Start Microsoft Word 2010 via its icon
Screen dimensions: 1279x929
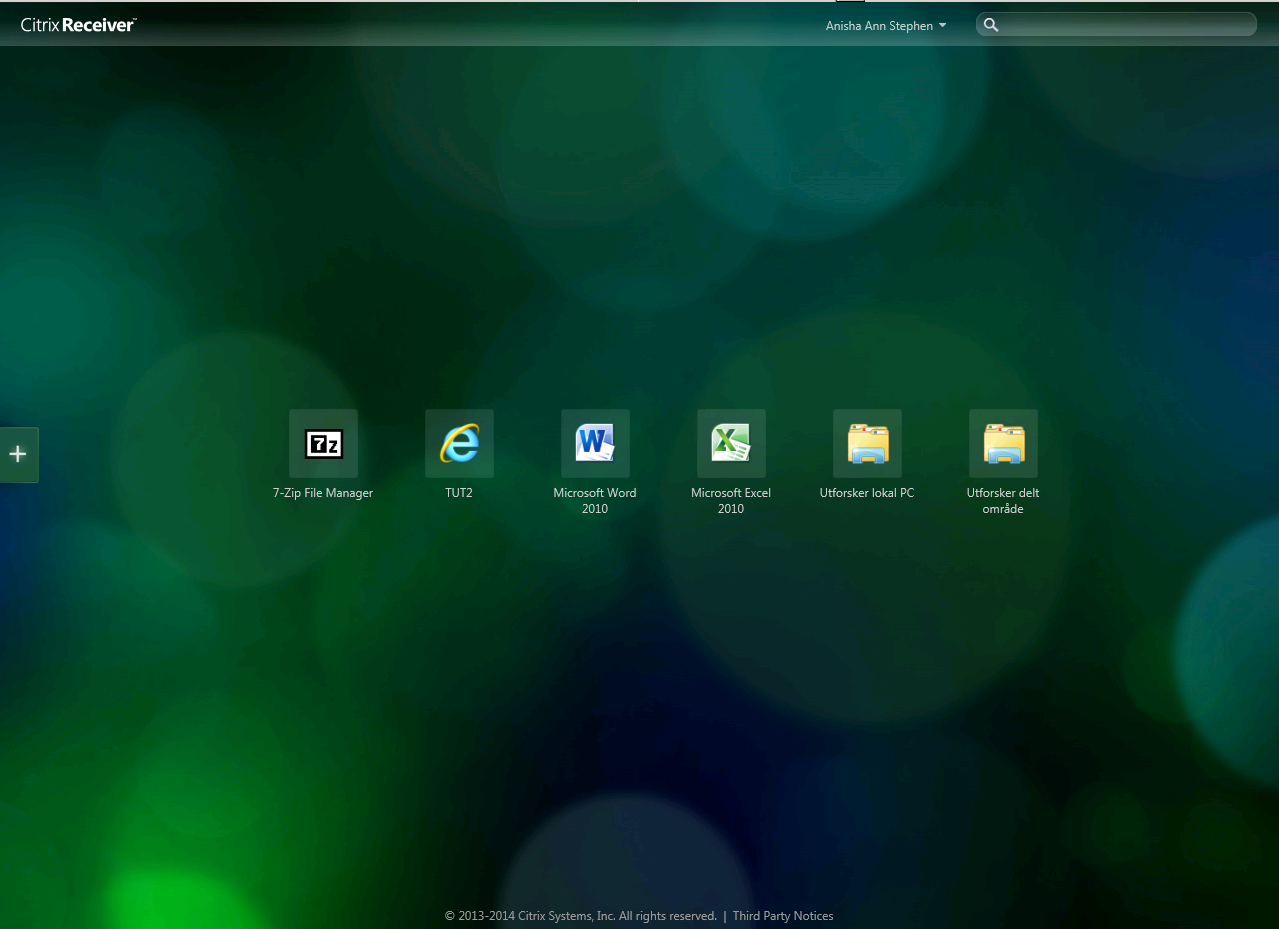pyautogui.click(x=595, y=443)
